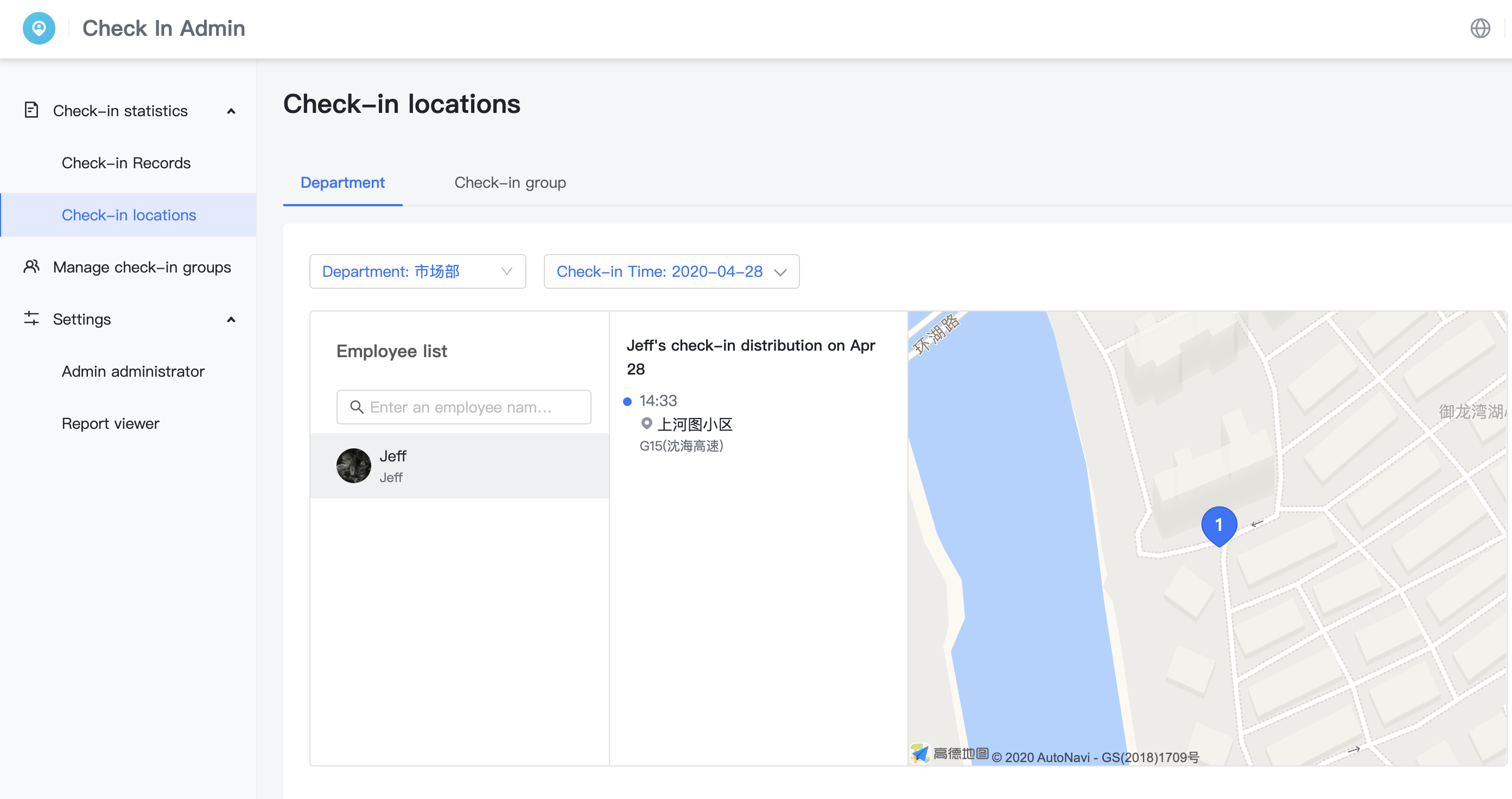1512x799 pixels.
Task: Open the Check-in Time date dropdown
Action: [x=671, y=271]
